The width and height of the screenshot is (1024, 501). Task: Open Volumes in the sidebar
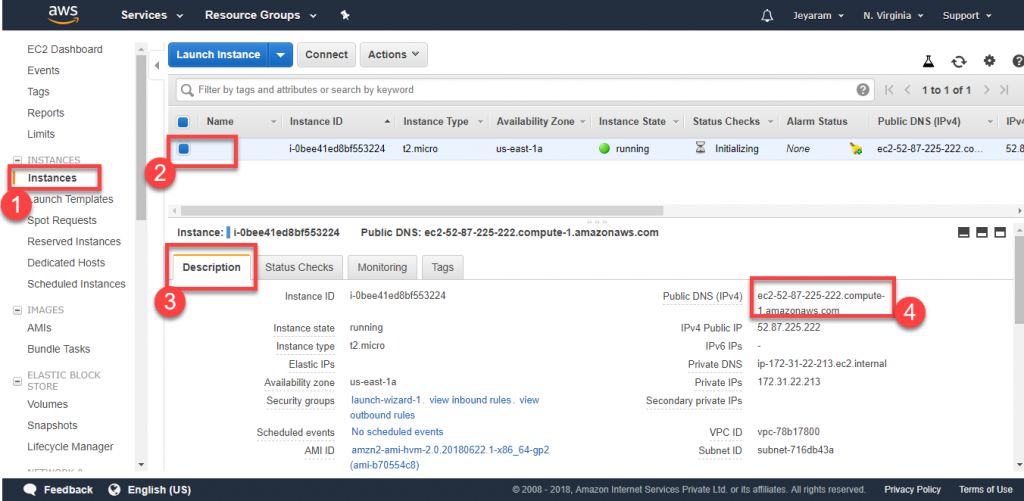[48, 404]
